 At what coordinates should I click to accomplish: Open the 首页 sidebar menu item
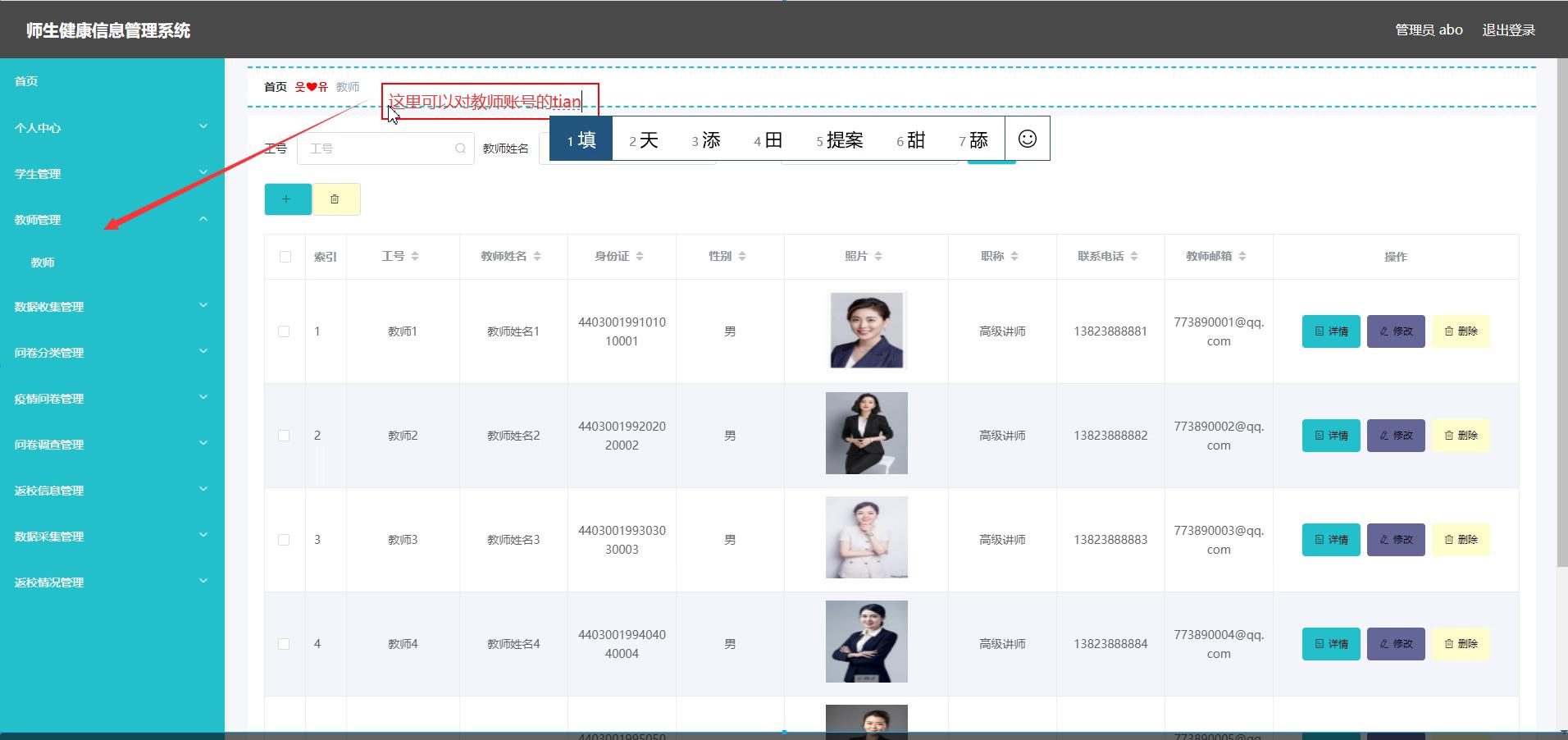(x=26, y=81)
